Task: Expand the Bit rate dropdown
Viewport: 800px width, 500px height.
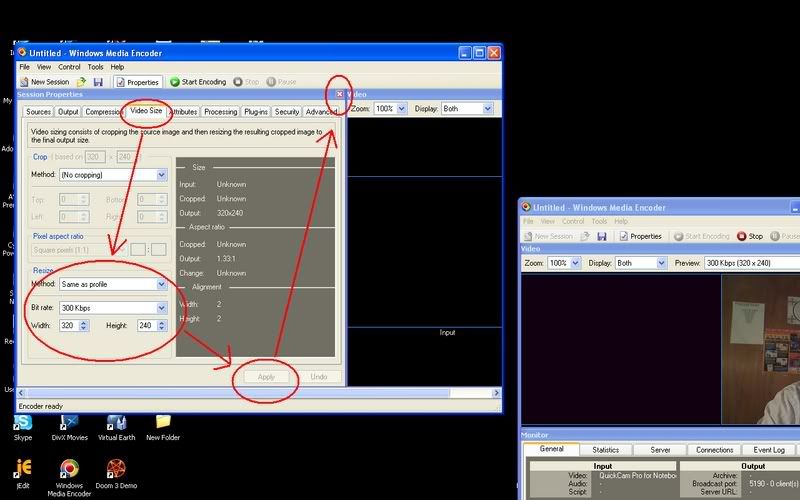Action: coord(162,308)
